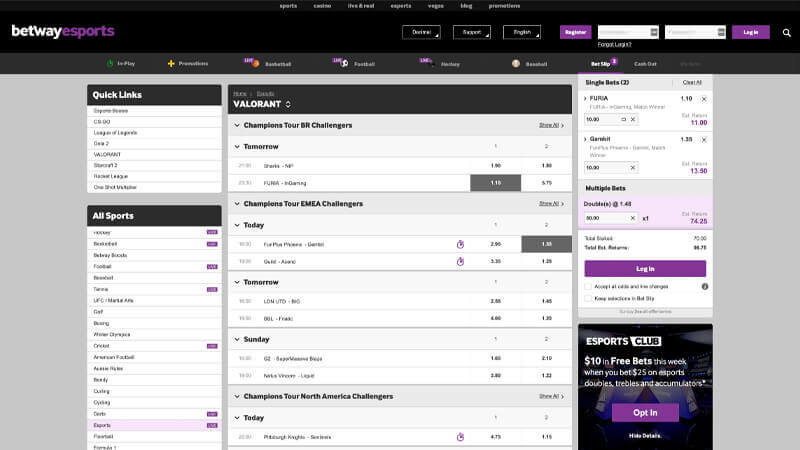
Task: Collapse Champions Tour EMEA Challengers section
Action: click(x=237, y=204)
